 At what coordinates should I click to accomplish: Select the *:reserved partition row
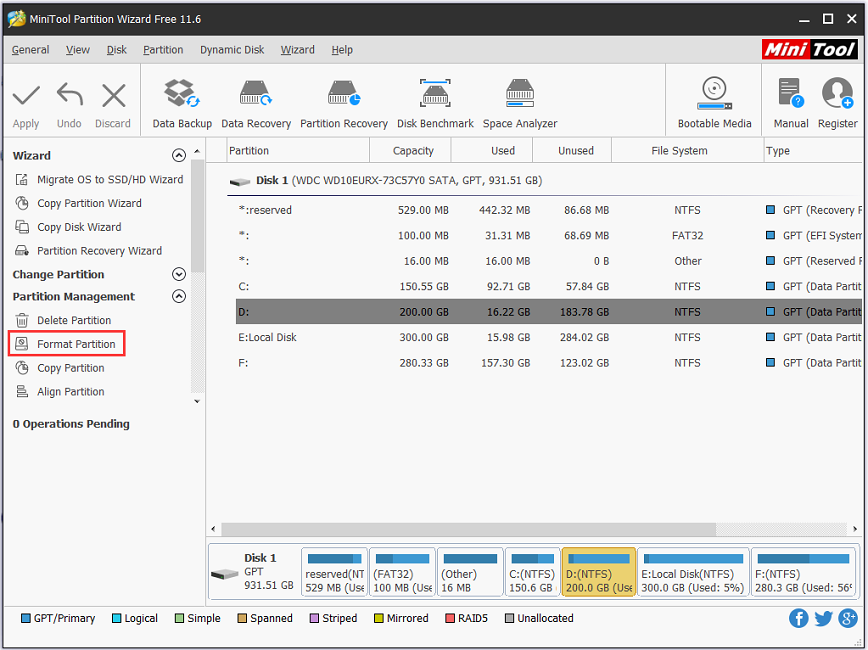[x=549, y=210]
